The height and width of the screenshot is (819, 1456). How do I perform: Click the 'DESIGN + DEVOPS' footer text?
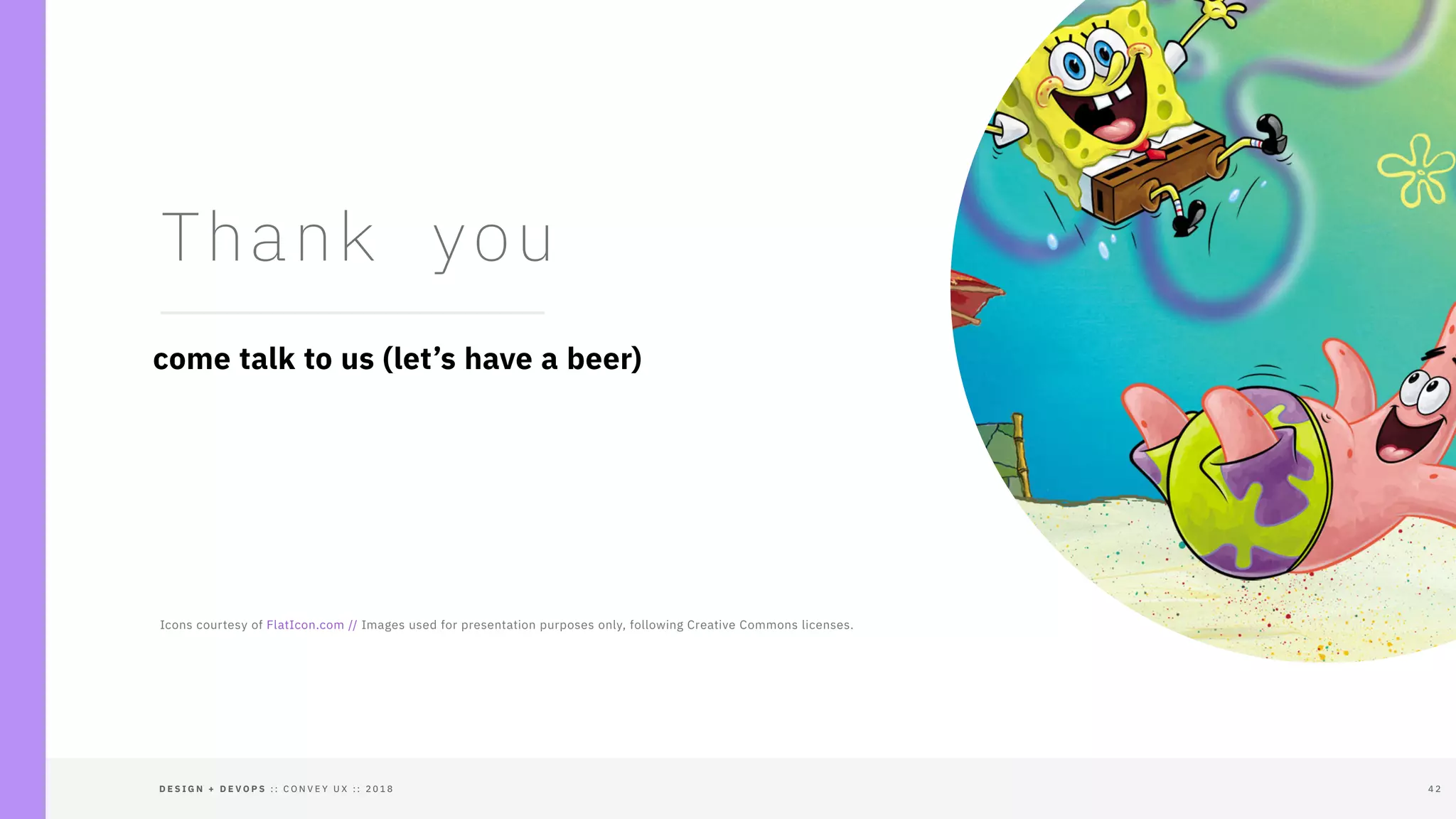coord(213,789)
